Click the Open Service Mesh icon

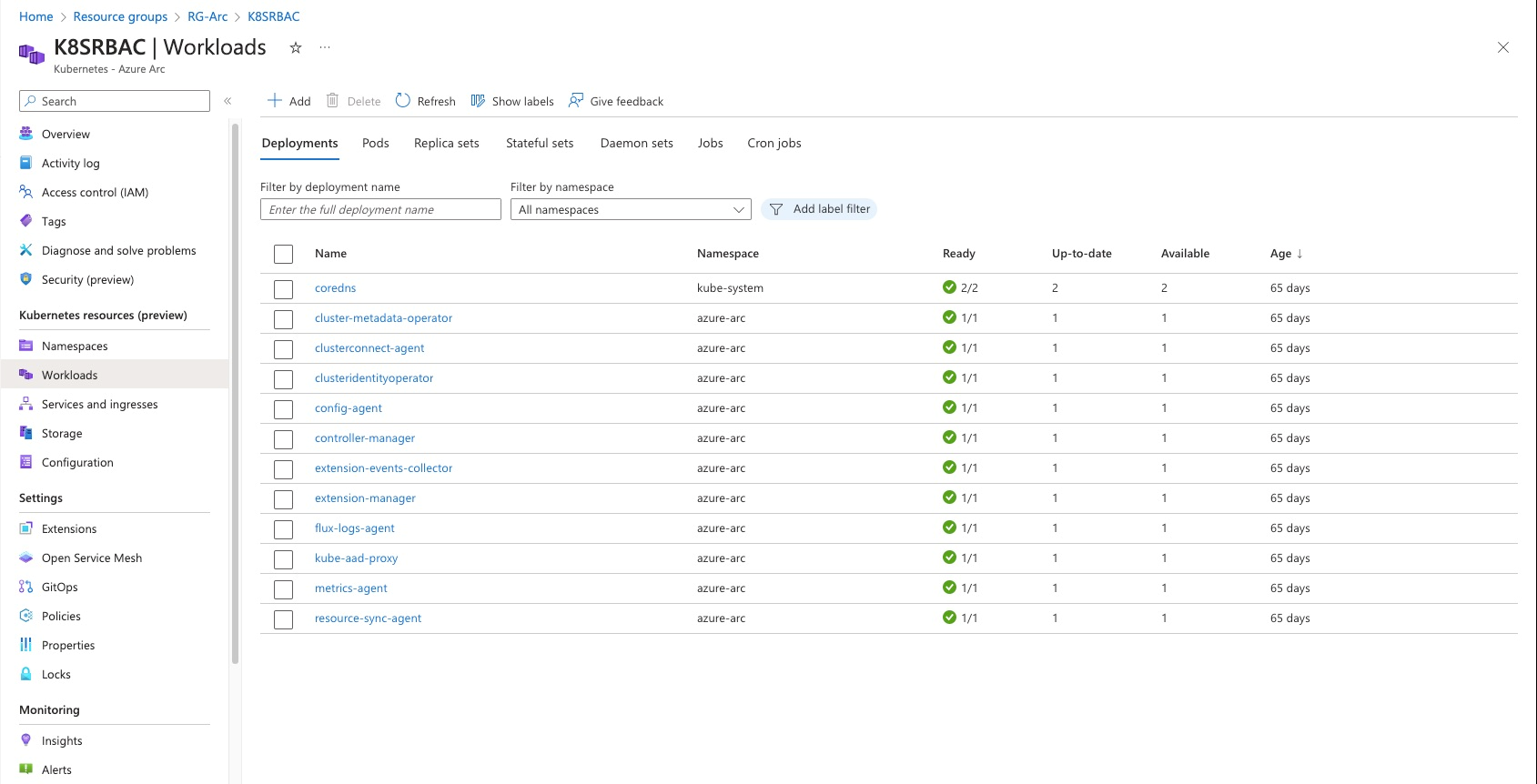[26, 558]
